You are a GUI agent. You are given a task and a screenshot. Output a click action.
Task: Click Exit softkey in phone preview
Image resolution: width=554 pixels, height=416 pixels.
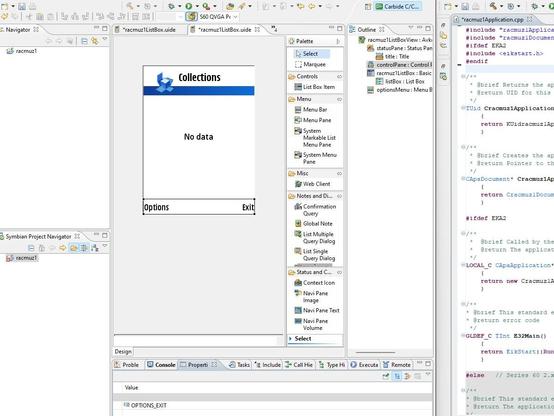248,207
